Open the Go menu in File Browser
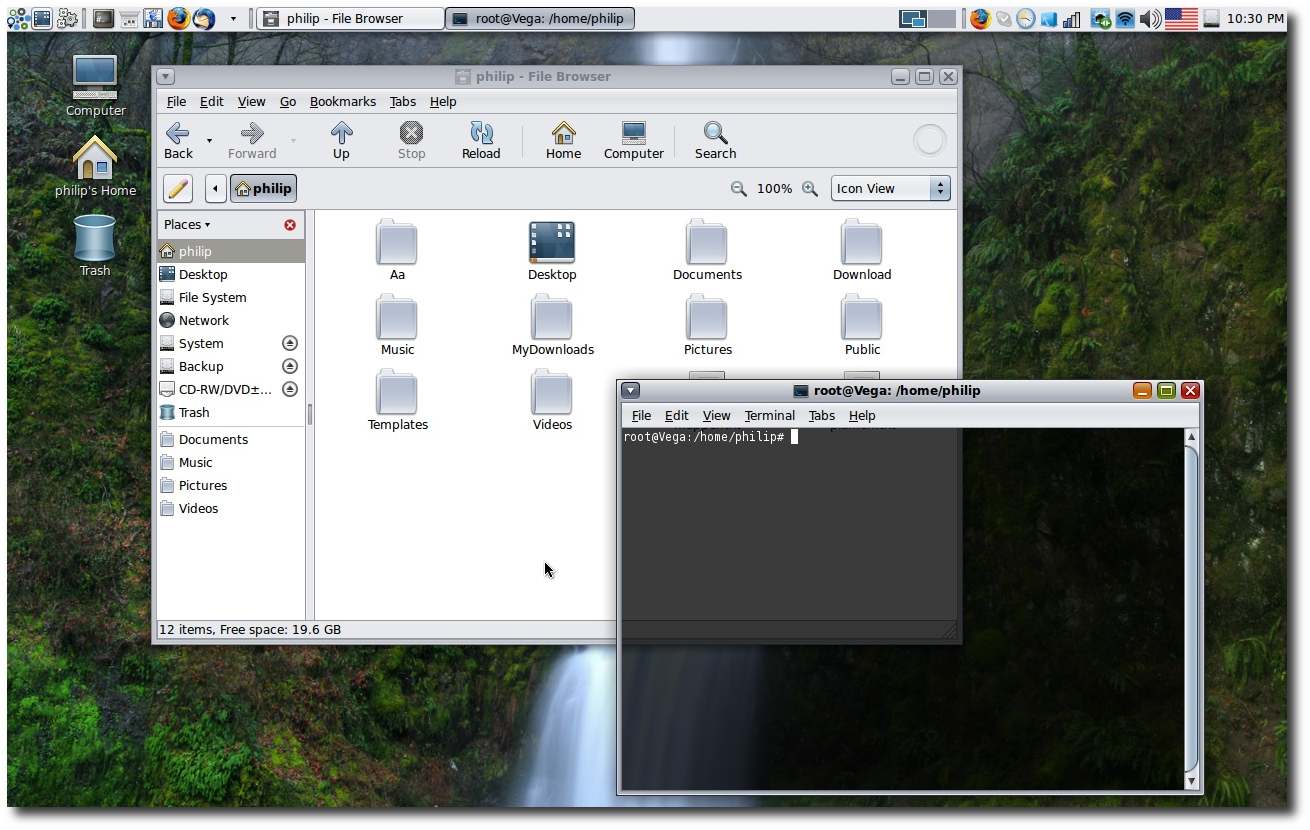1310x830 pixels. pos(288,101)
